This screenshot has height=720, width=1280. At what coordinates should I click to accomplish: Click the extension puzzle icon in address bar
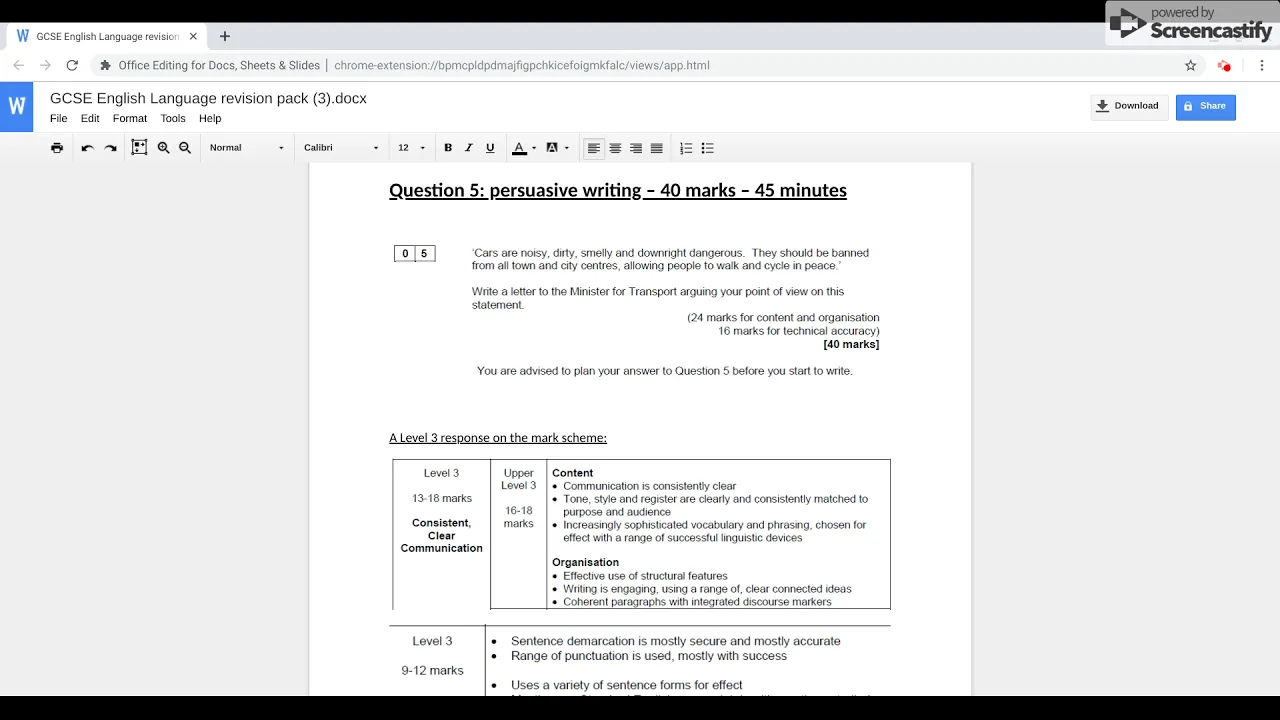point(105,65)
